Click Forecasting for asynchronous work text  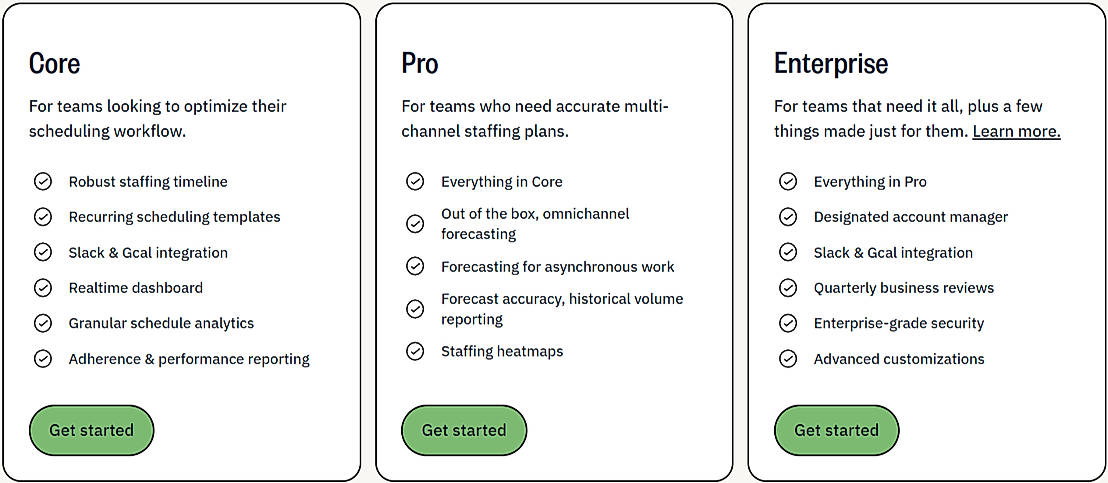click(557, 267)
